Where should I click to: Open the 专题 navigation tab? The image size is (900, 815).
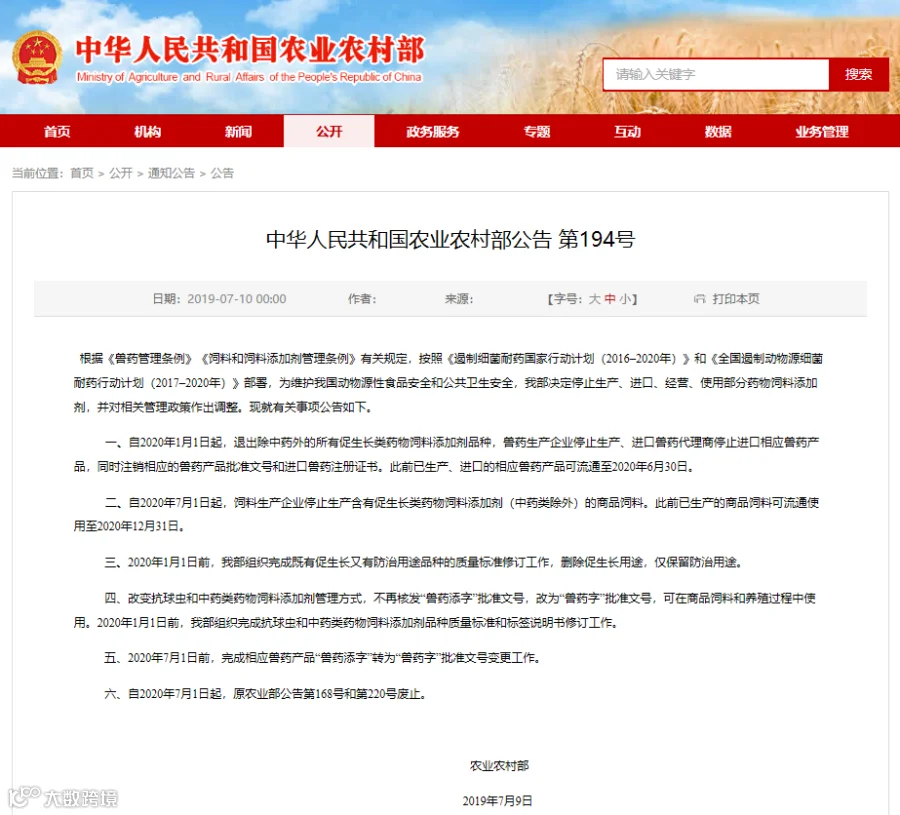(537, 131)
